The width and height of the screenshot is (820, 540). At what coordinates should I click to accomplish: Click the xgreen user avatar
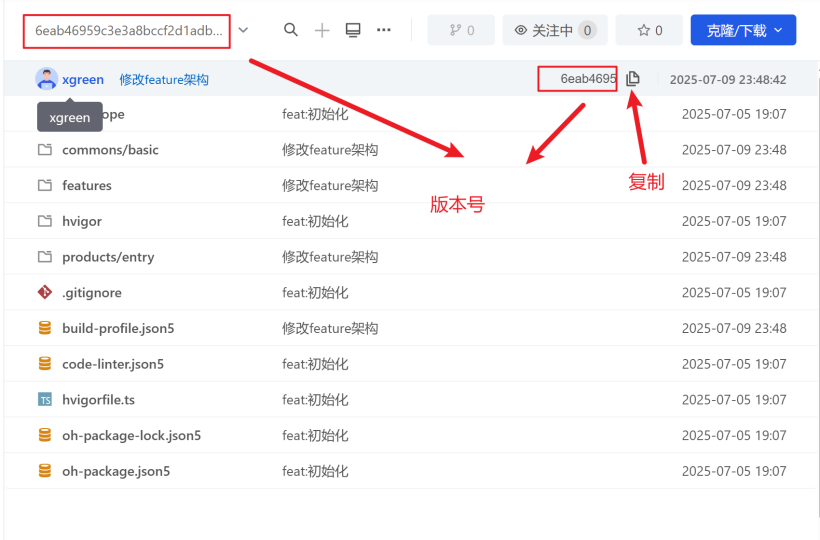(46, 79)
